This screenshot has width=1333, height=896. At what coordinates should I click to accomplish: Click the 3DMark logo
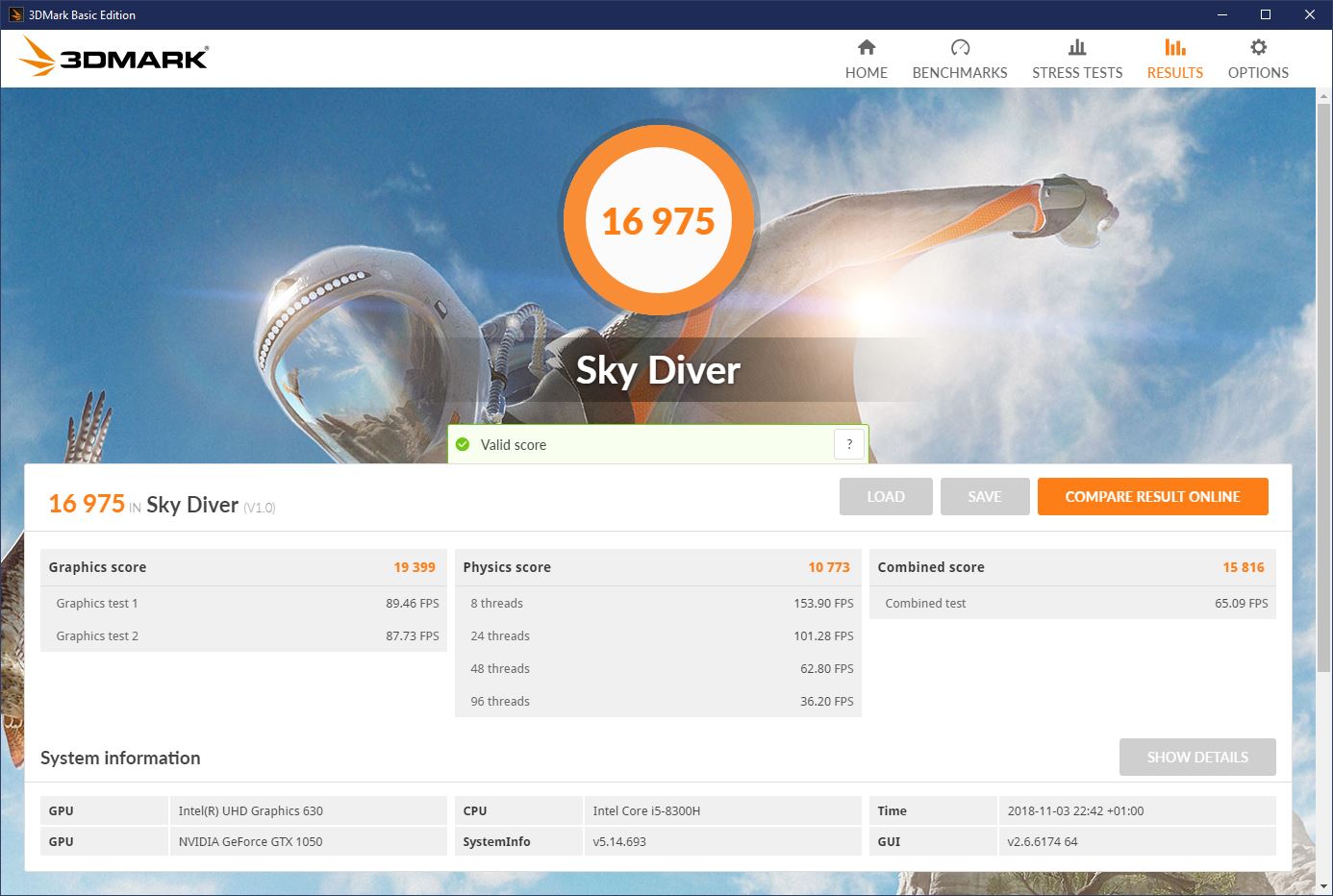click(x=113, y=58)
